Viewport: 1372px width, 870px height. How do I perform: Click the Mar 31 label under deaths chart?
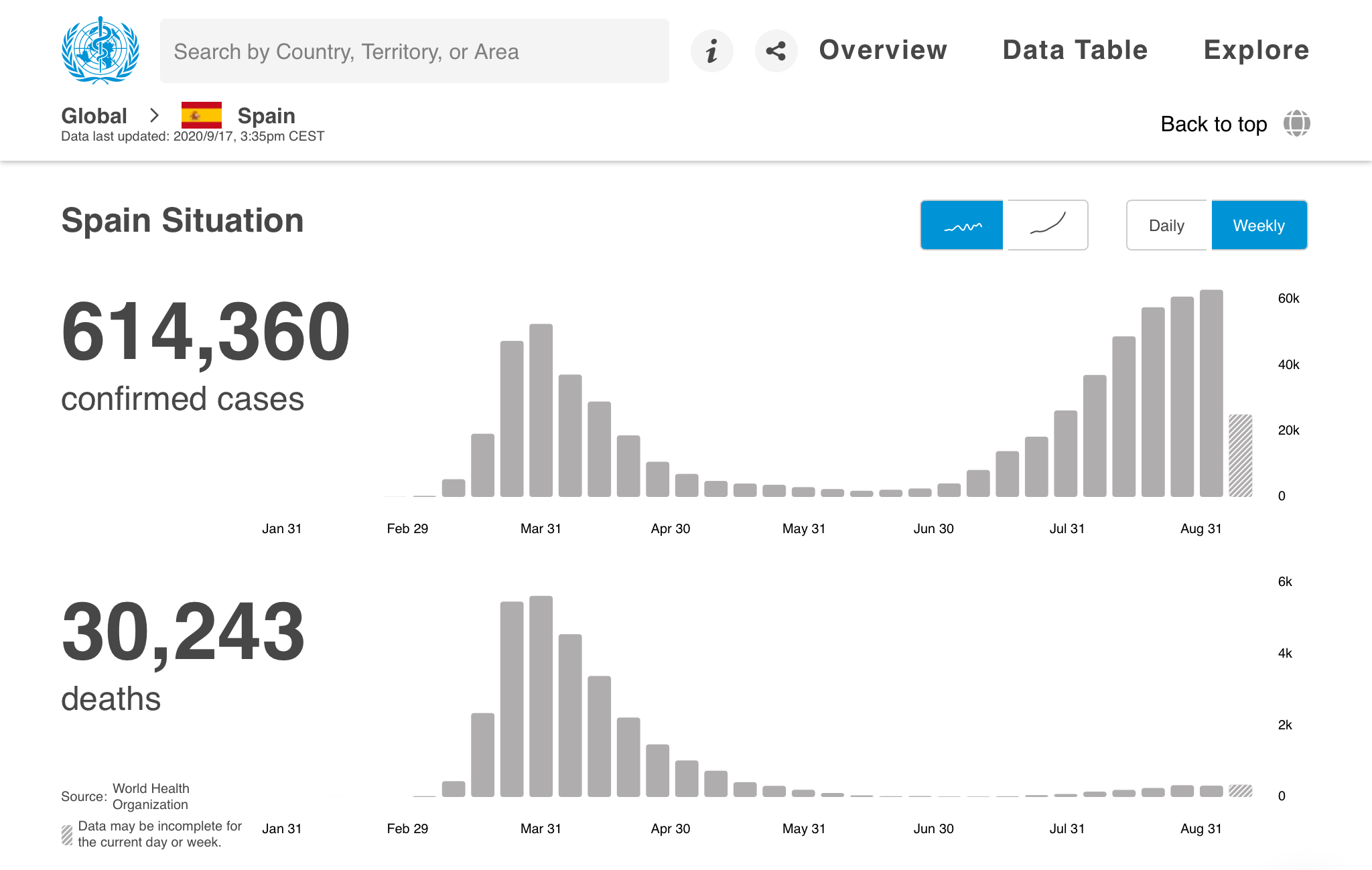[x=541, y=828]
